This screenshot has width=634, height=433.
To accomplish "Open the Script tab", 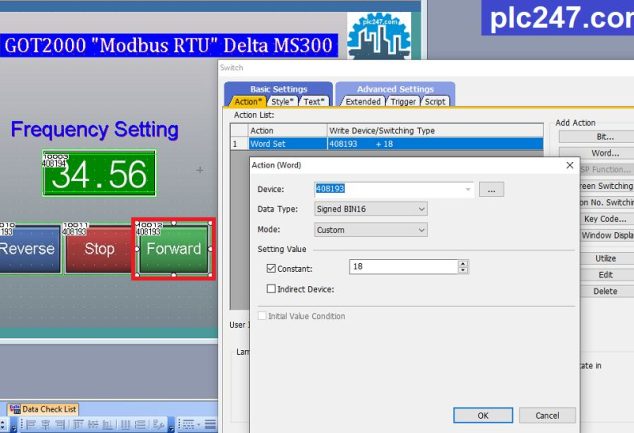I will click(435, 101).
